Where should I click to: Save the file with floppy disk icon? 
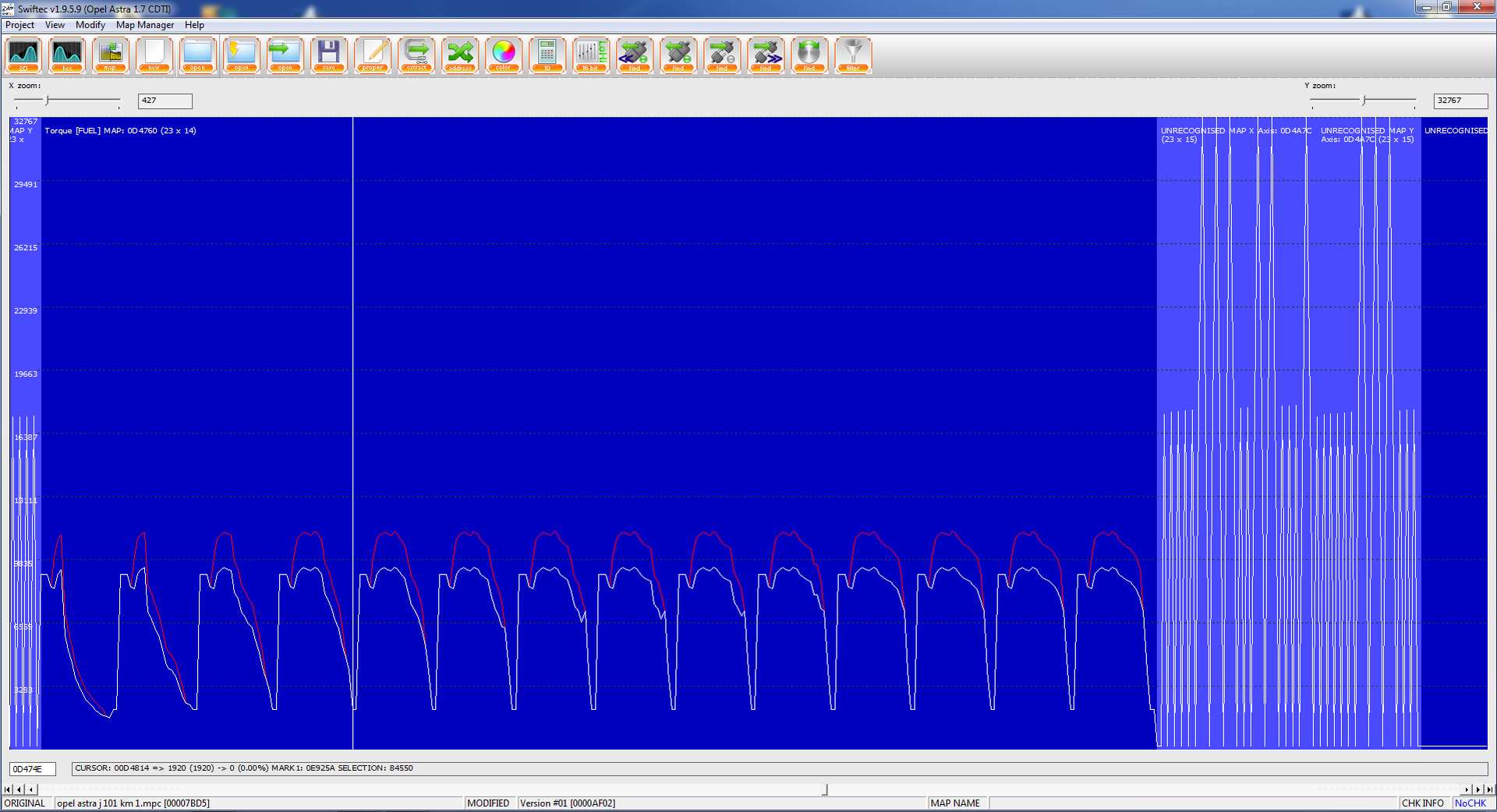(x=329, y=55)
